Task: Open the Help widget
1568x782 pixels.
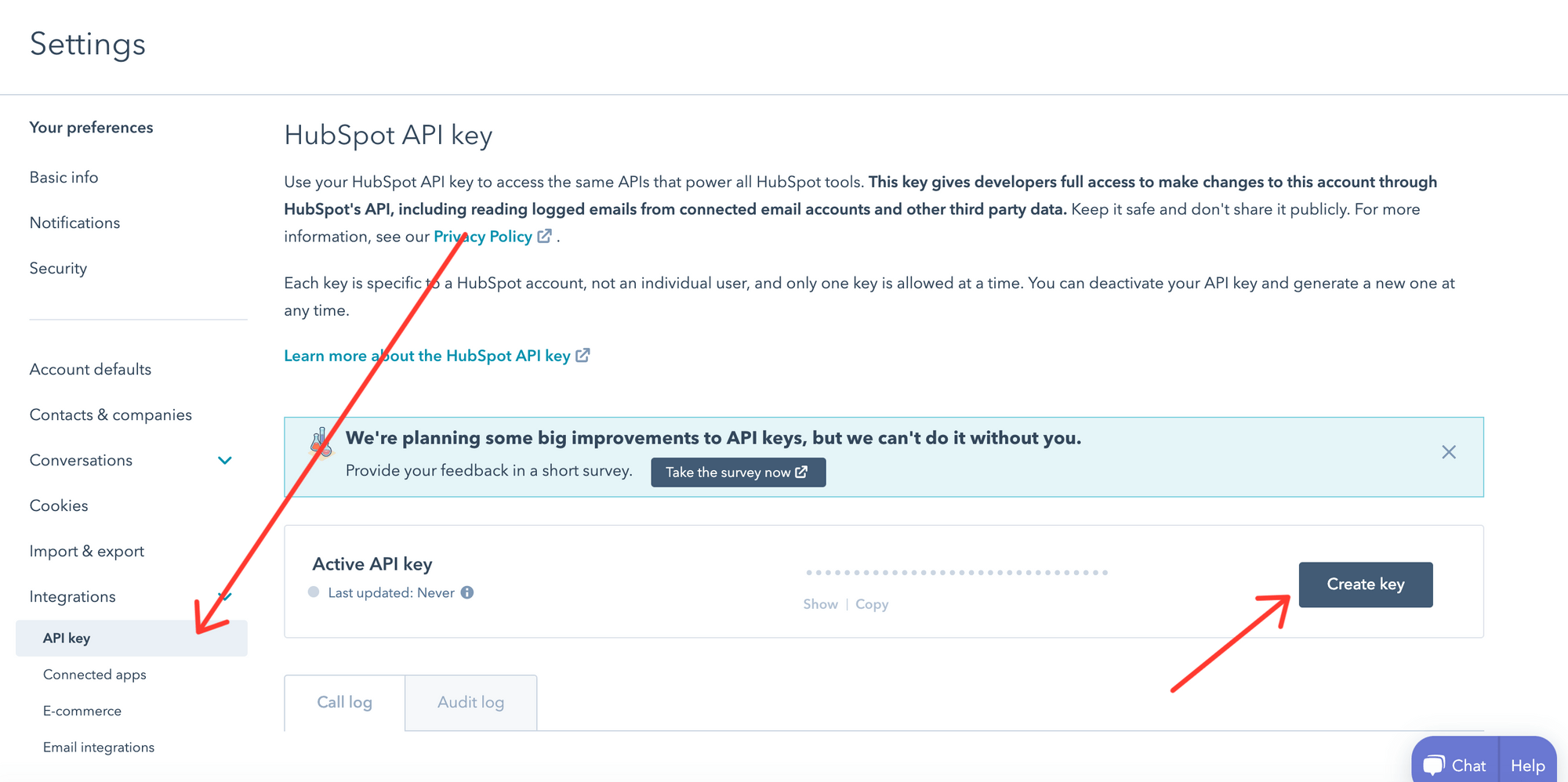Action: [x=1527, y=764]
